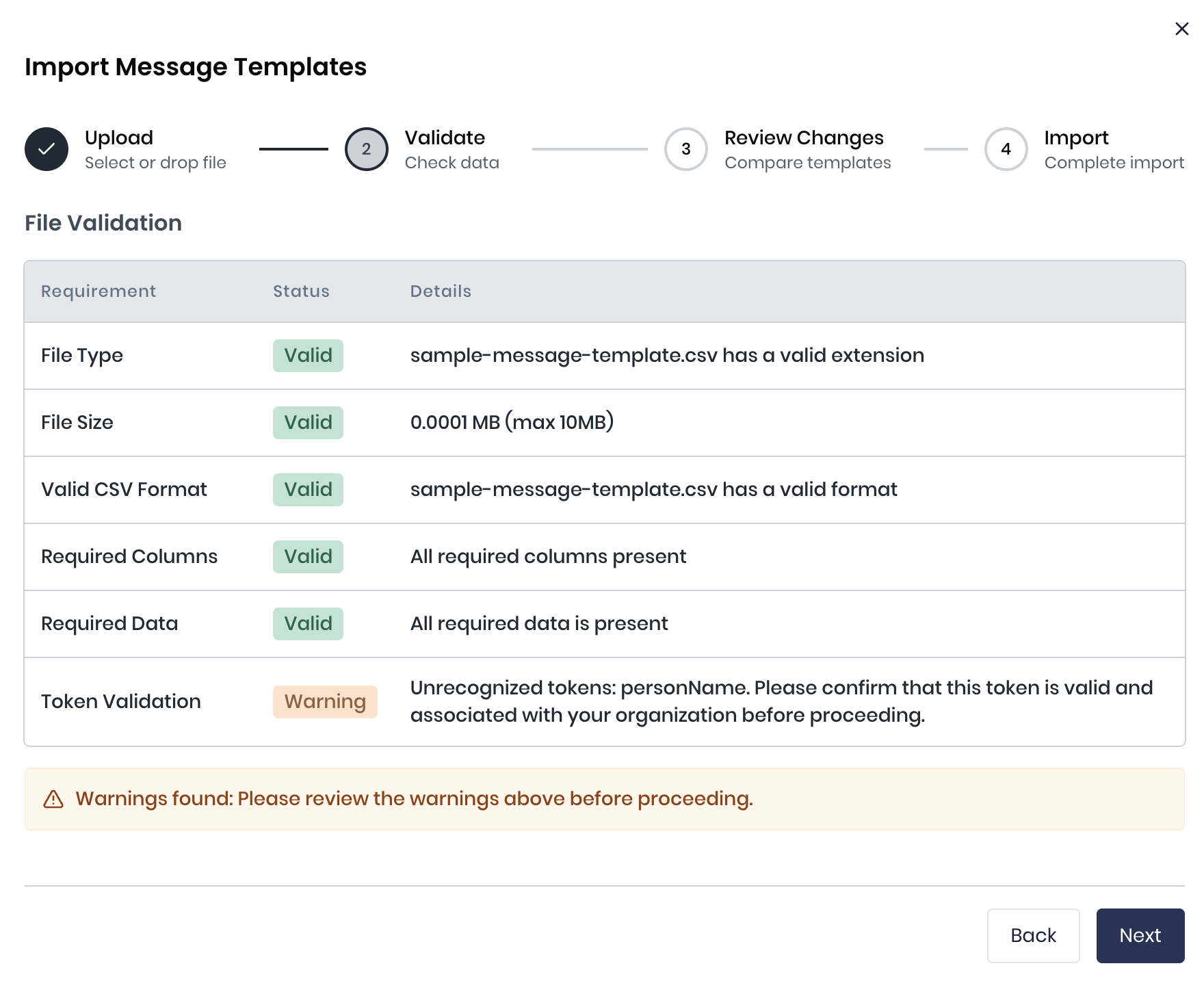The image size is (1204, 1007).
Task: Click the Requirement column header
Action: pyautogui.click(x=99, y=291)
